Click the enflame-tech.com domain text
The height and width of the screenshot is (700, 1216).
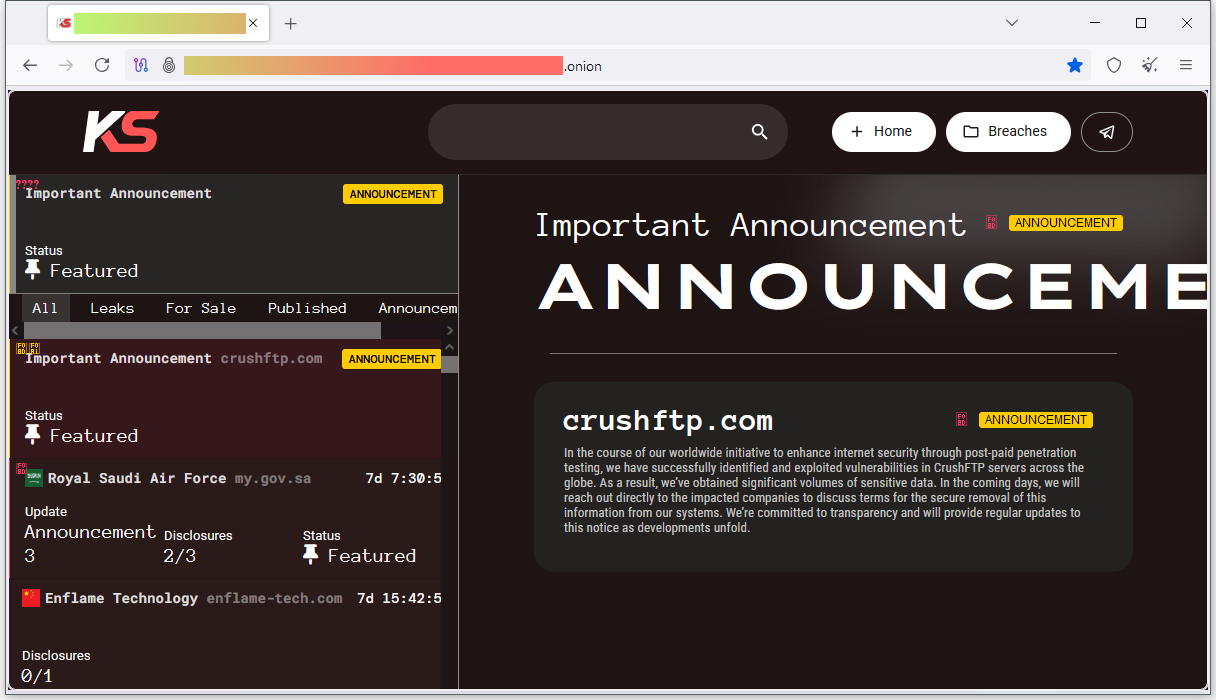274,598
